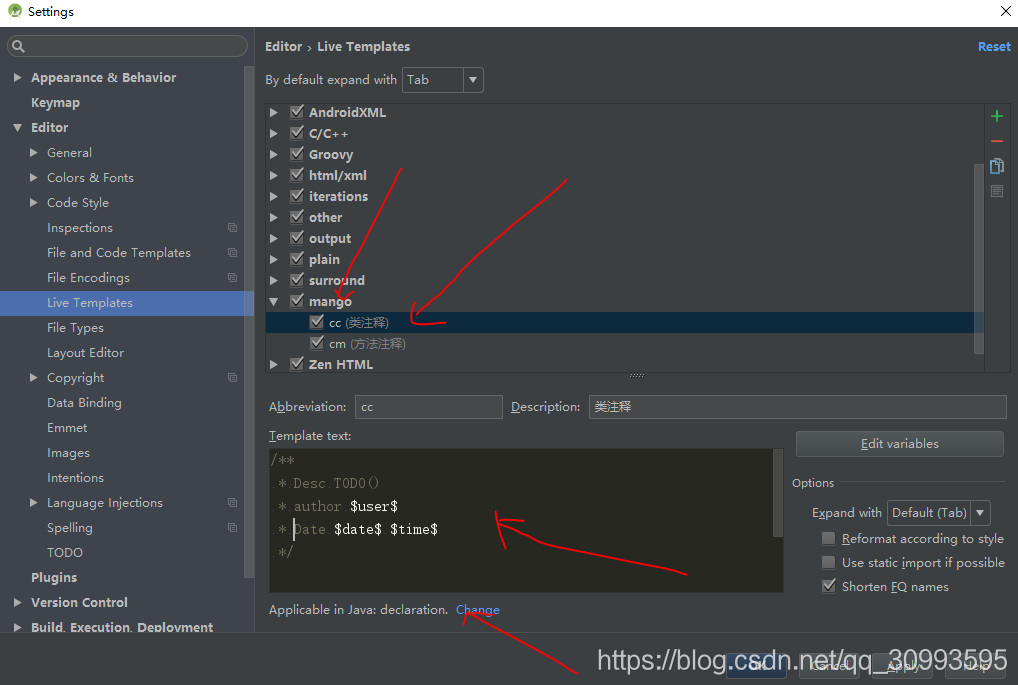Collapse the Editor settings section
The width and height of the screenshot is (1018, 685).
pyautogui.click(x=18, y=127)
